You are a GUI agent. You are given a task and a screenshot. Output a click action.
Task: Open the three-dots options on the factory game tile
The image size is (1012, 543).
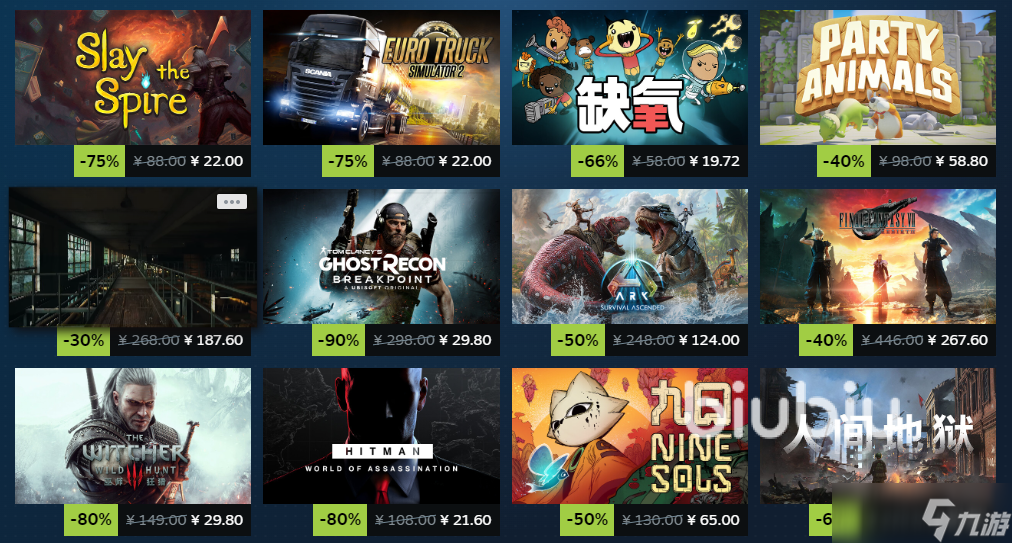[x=232, y=202]
